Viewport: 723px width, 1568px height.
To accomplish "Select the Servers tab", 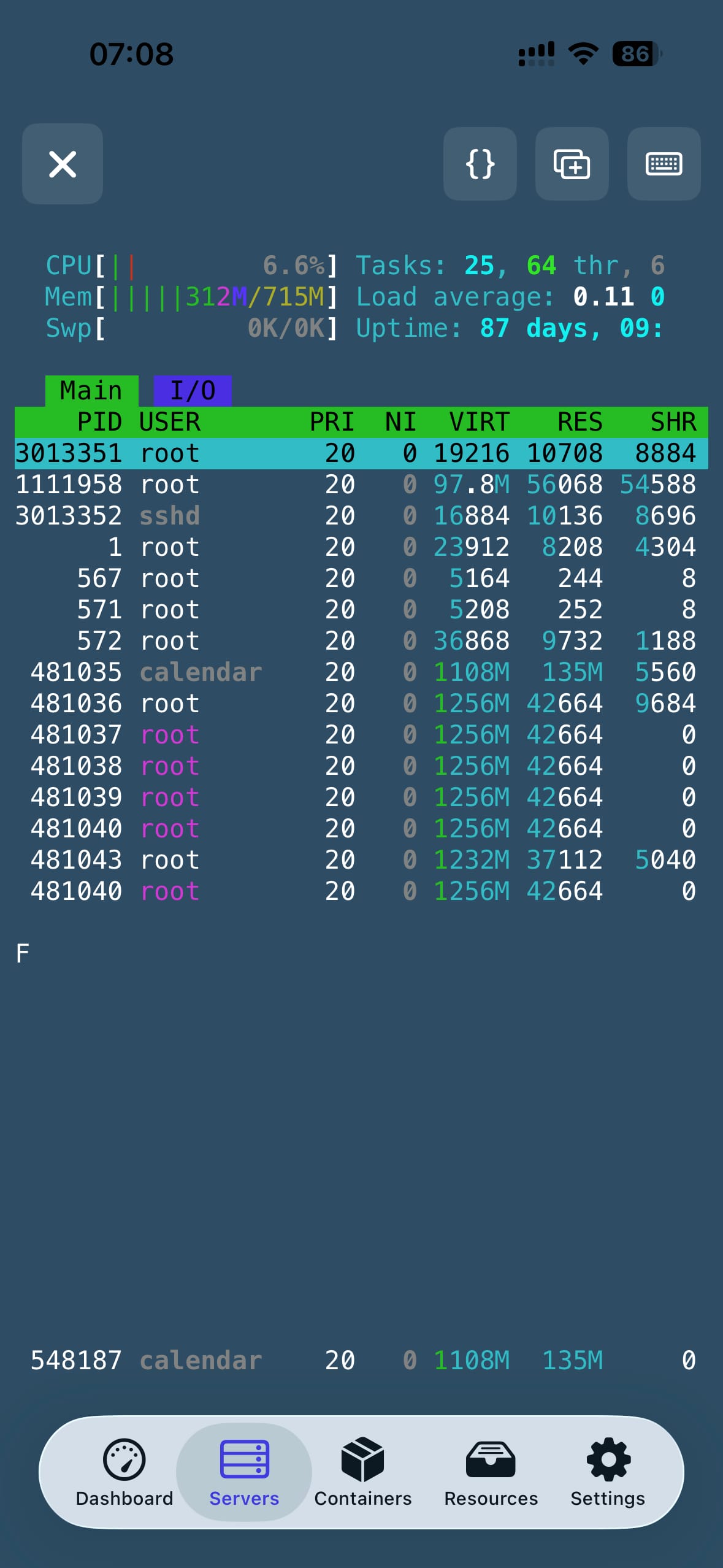I will tap(244, 1472).
